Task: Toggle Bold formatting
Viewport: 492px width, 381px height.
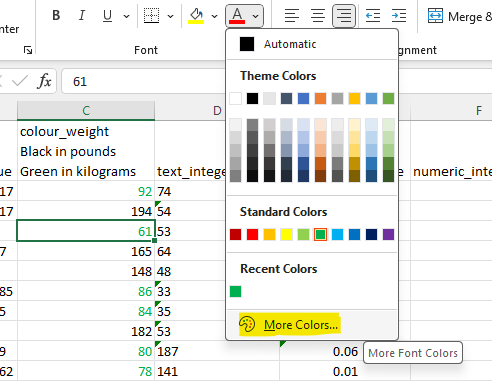Action: (x=56, y=15)
